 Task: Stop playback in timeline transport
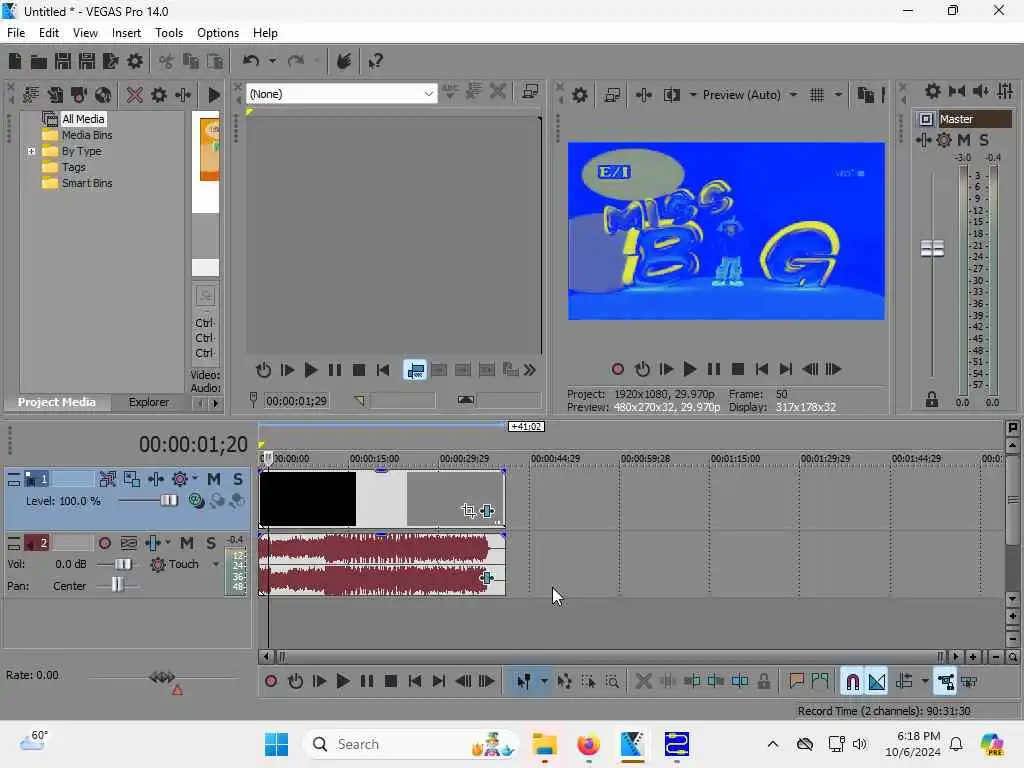coord(391,681)
